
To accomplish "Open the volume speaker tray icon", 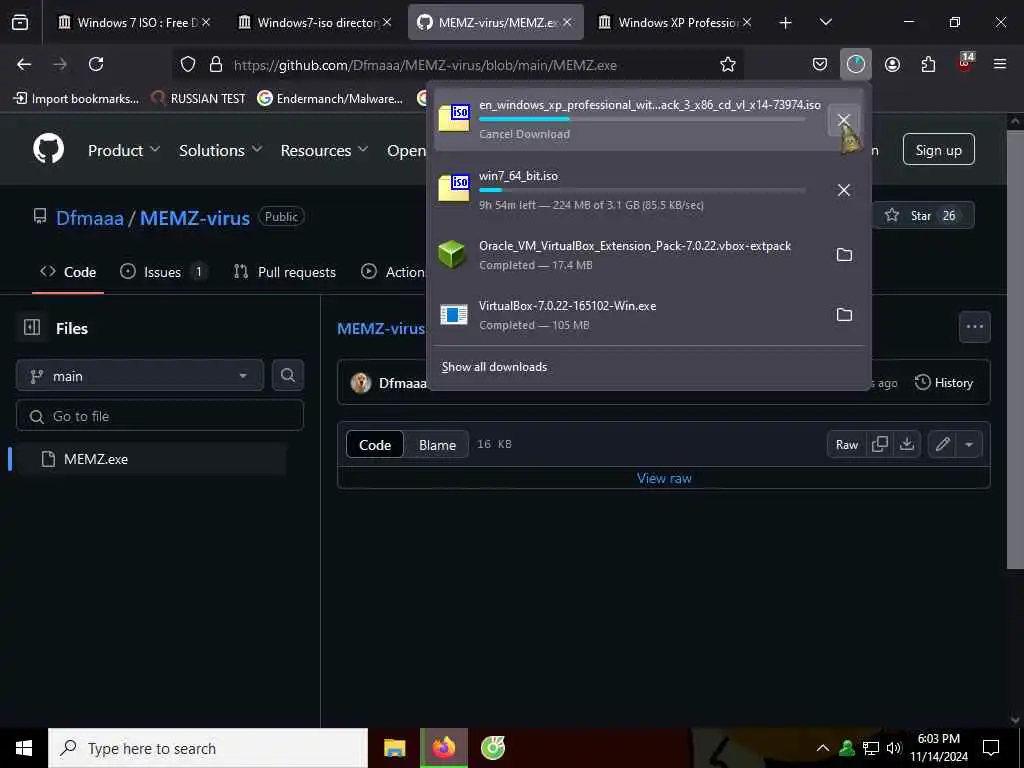I will tap(893, 748).
